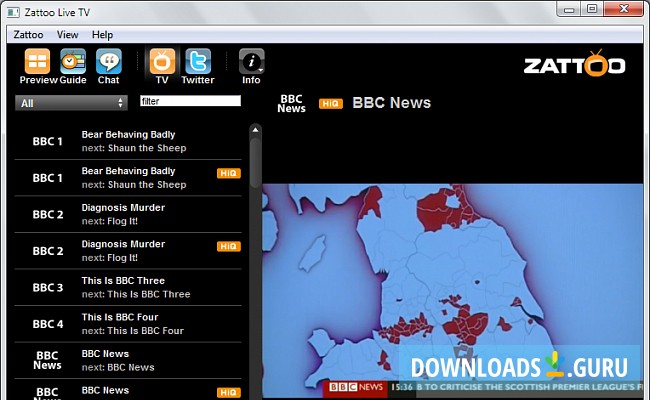Open the Help menu
The width and height of the screenshot is (650, 400).
click(102, 34)
